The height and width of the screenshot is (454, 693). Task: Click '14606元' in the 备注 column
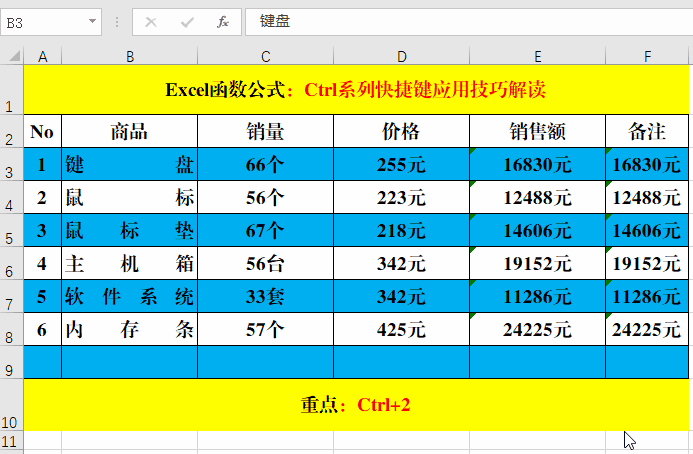[x=647, y=230]
